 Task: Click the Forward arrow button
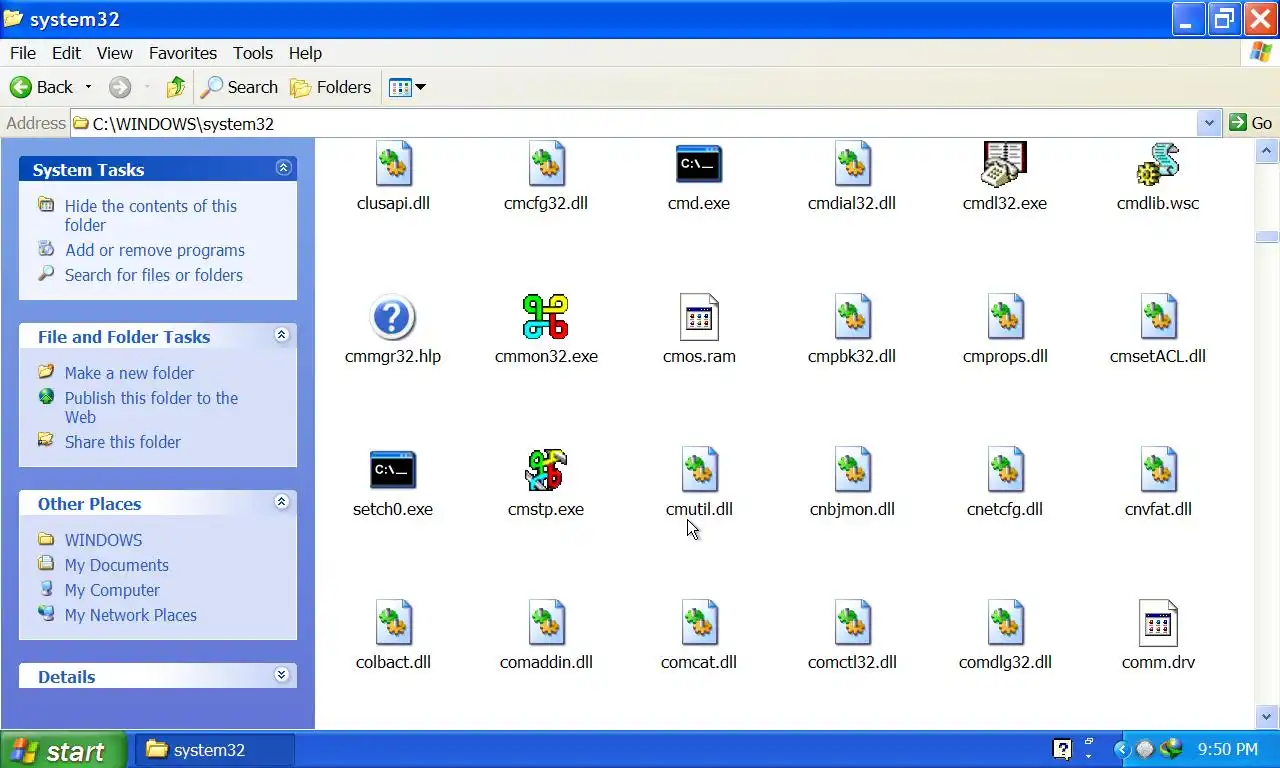pyautogui.click(x=120, y=87)
